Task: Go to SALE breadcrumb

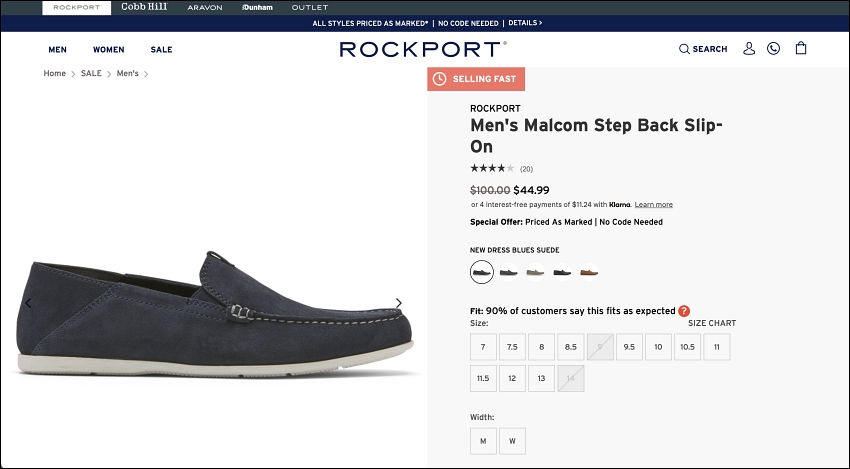Action: point(91,73)
